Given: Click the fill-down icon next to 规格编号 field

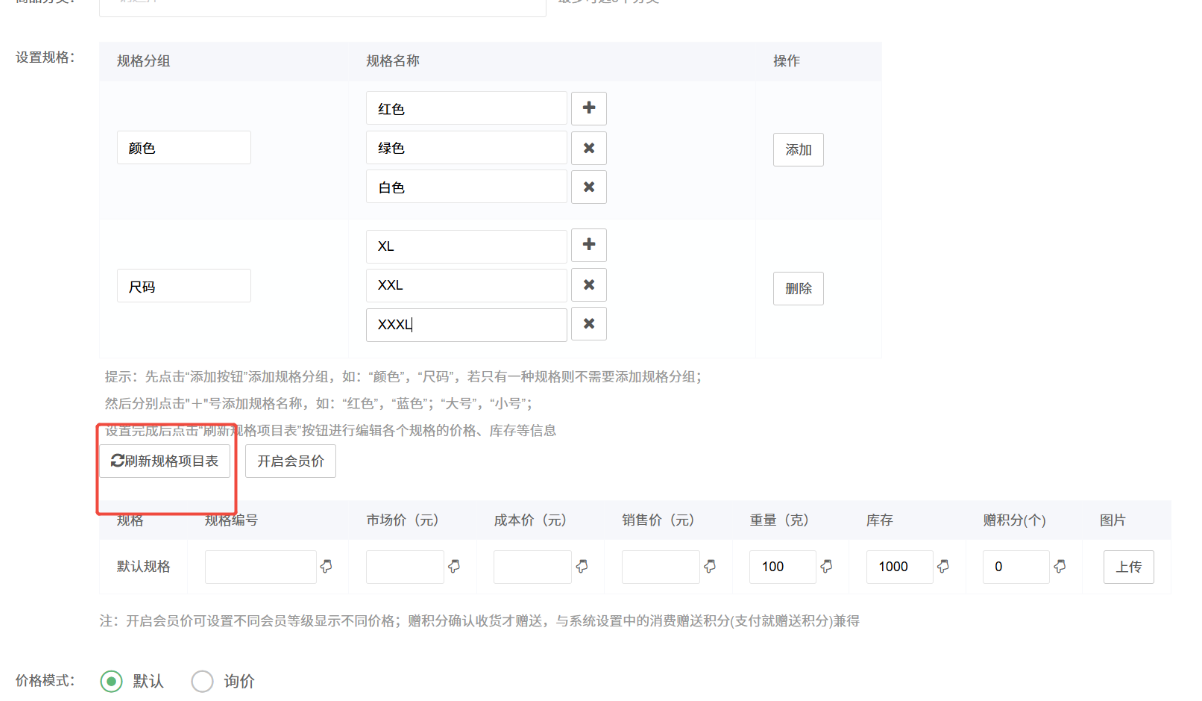Looking at the screenshot, I should tap(326, 566).
